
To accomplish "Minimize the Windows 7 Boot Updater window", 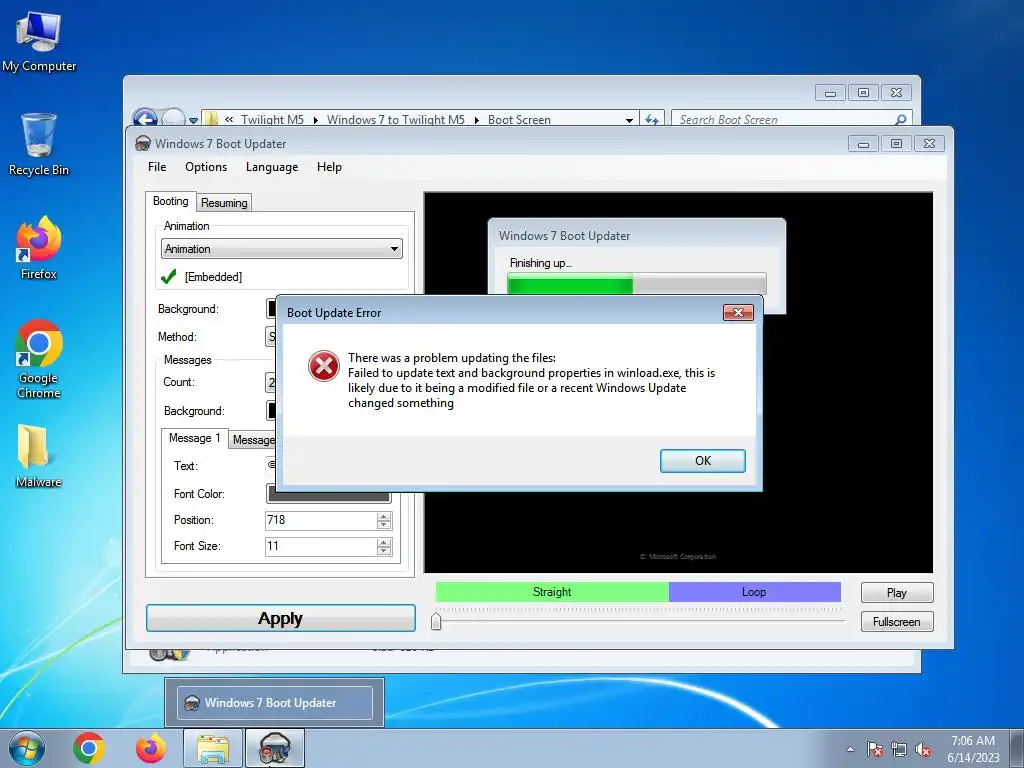I will pos(863,144).
